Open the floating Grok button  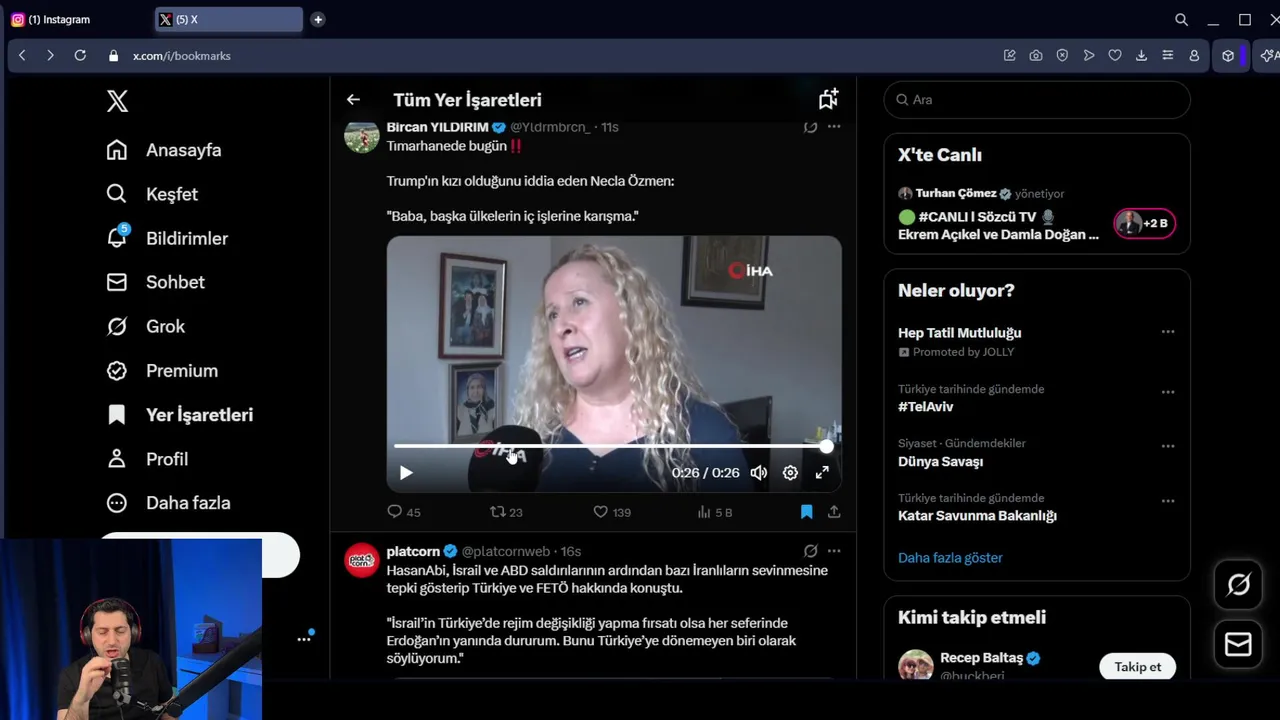click(1238, 585)
